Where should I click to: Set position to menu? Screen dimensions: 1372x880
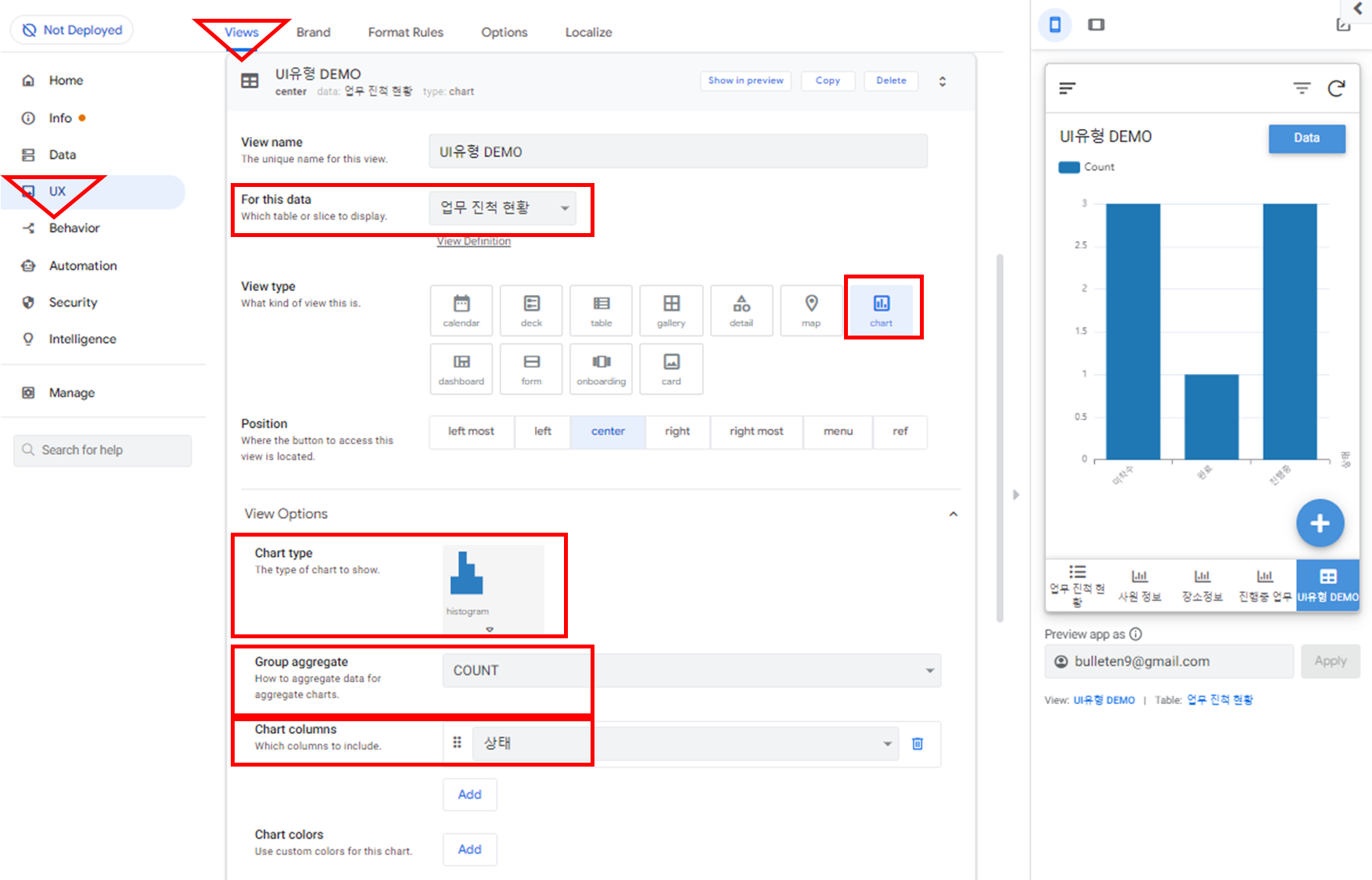[x=838, y=432]
